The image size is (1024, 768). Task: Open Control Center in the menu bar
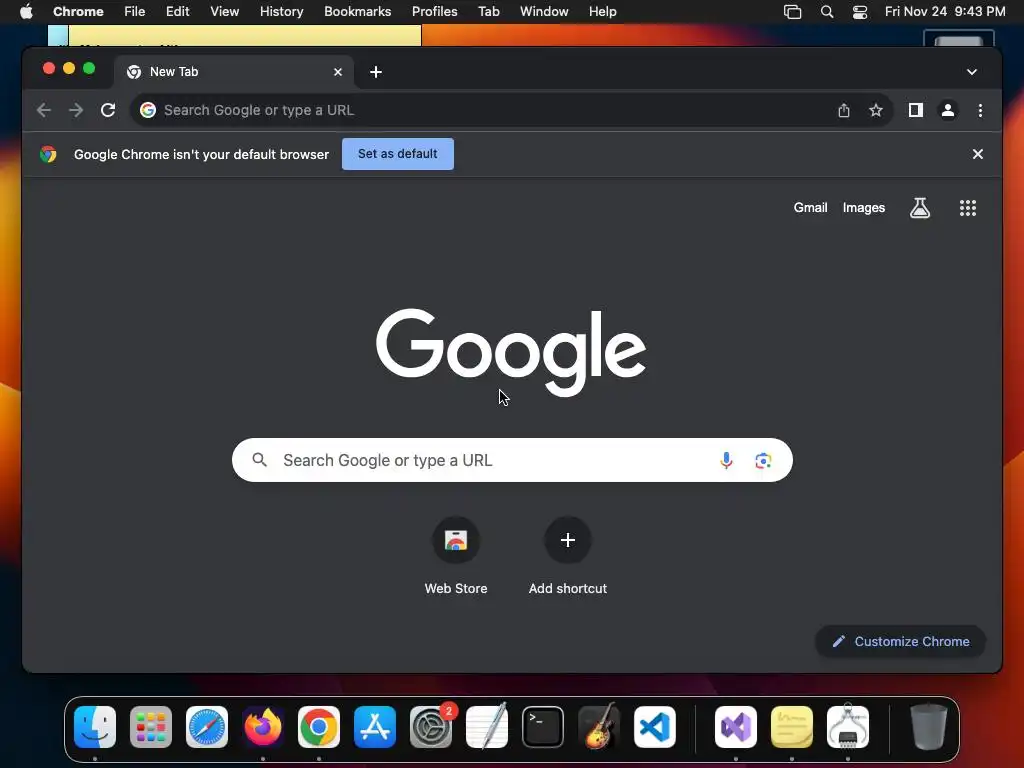[859, 12]
